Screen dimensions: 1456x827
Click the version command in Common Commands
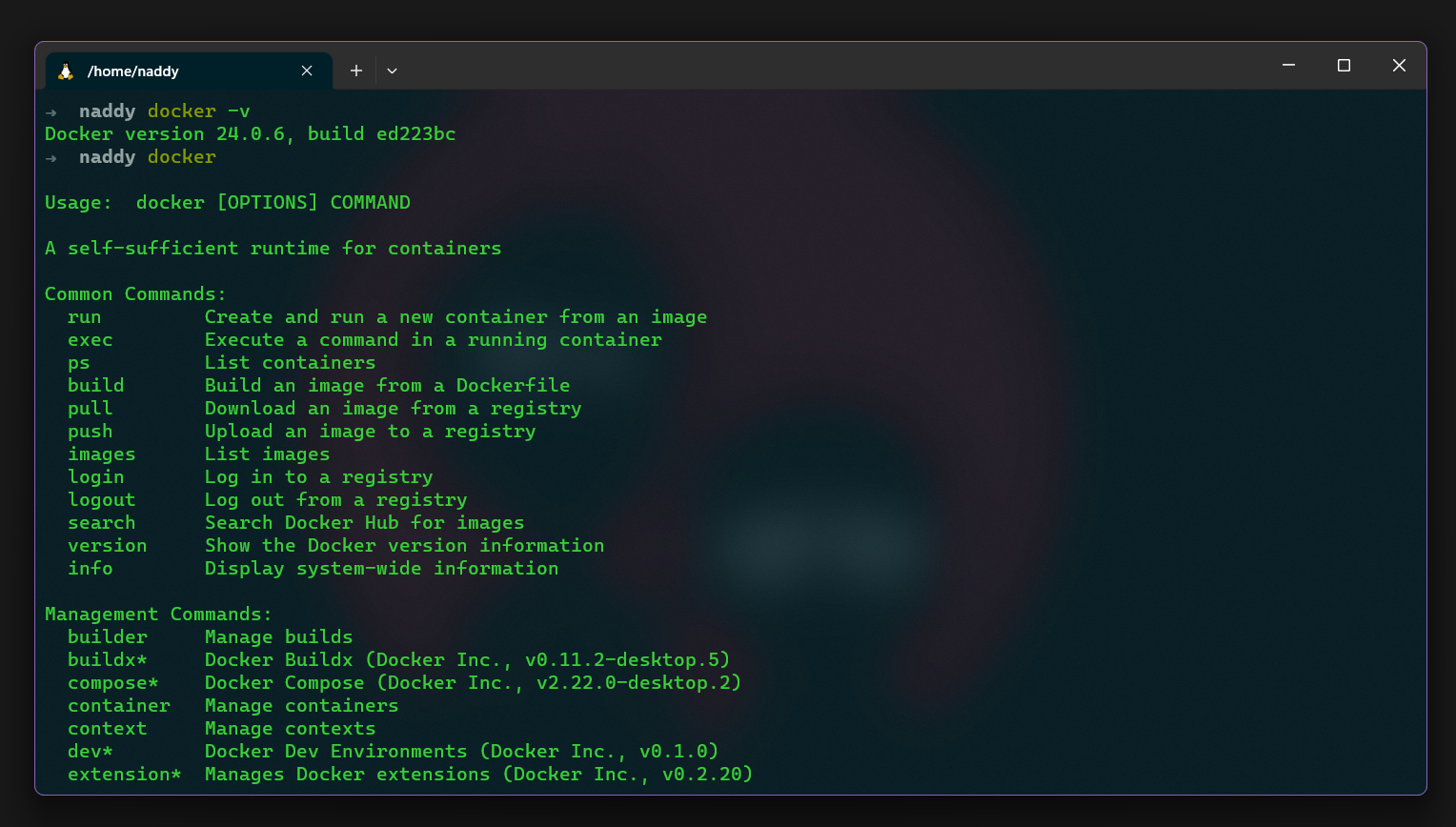[107, 545]
